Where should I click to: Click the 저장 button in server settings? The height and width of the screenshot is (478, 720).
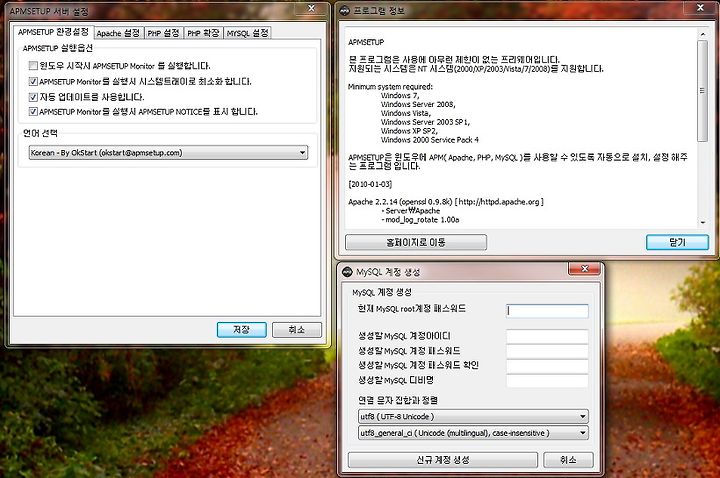tap(242, 330)
